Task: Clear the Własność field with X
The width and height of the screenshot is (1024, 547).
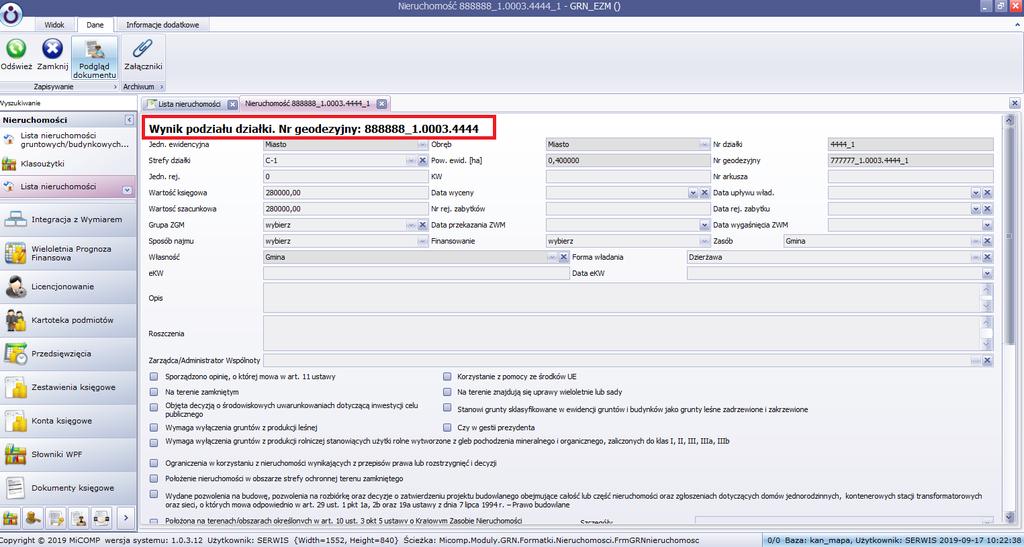Action: point(564,257)
